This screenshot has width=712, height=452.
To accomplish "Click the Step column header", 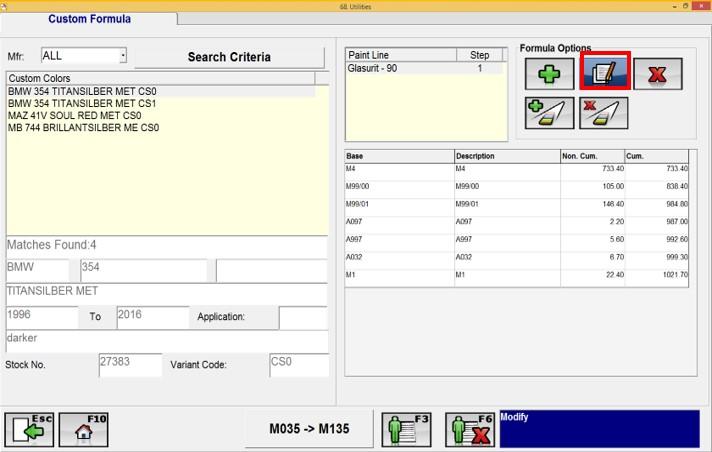I will click(480, 55).
